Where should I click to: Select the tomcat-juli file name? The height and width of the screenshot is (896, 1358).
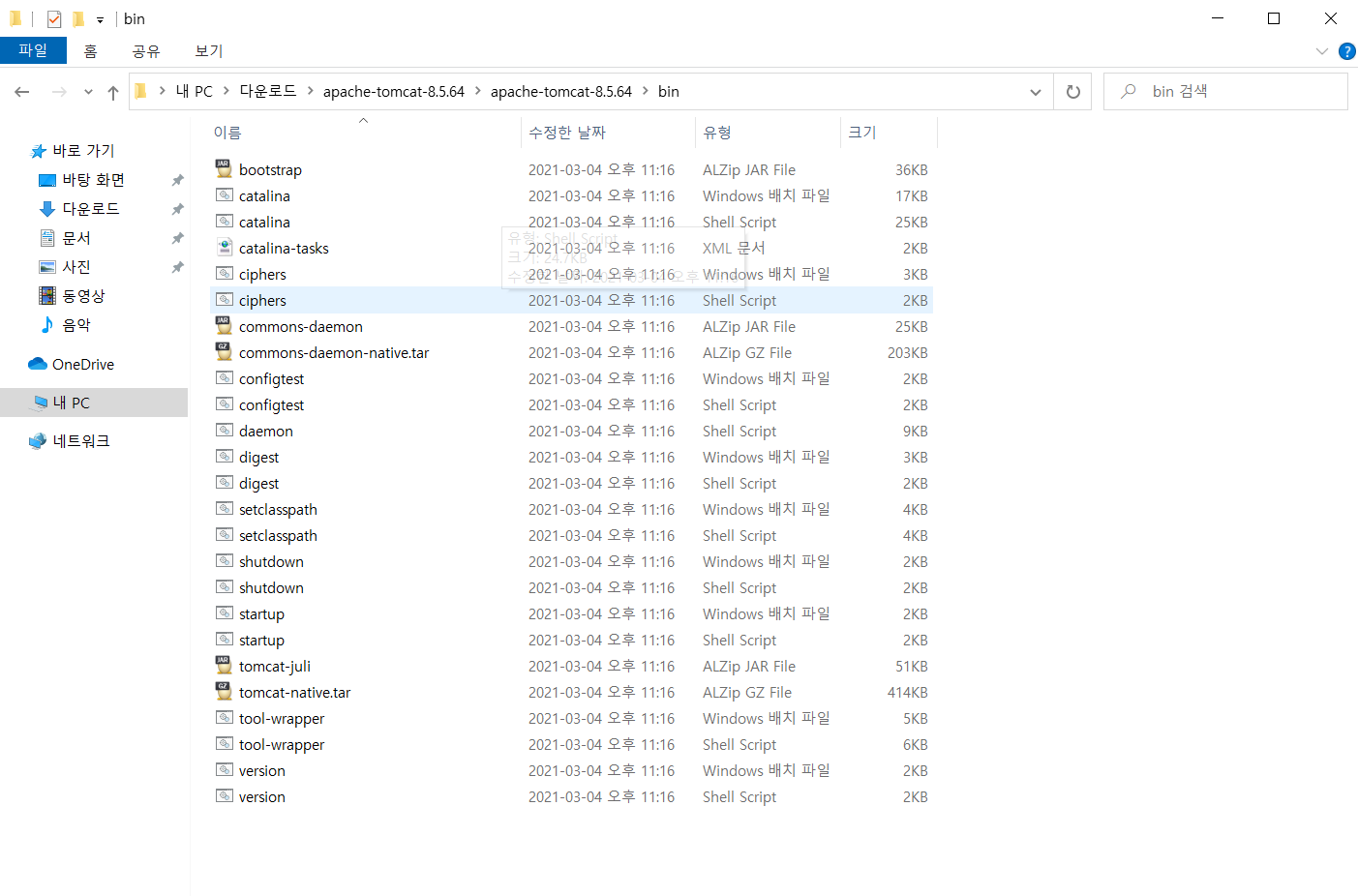[275, 666]
